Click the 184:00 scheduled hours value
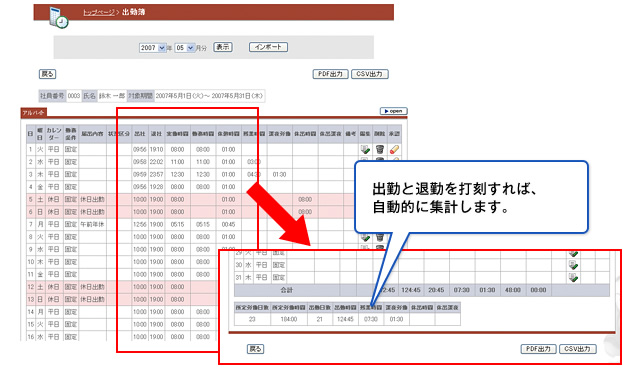The image size is (623, 370). 289,319
